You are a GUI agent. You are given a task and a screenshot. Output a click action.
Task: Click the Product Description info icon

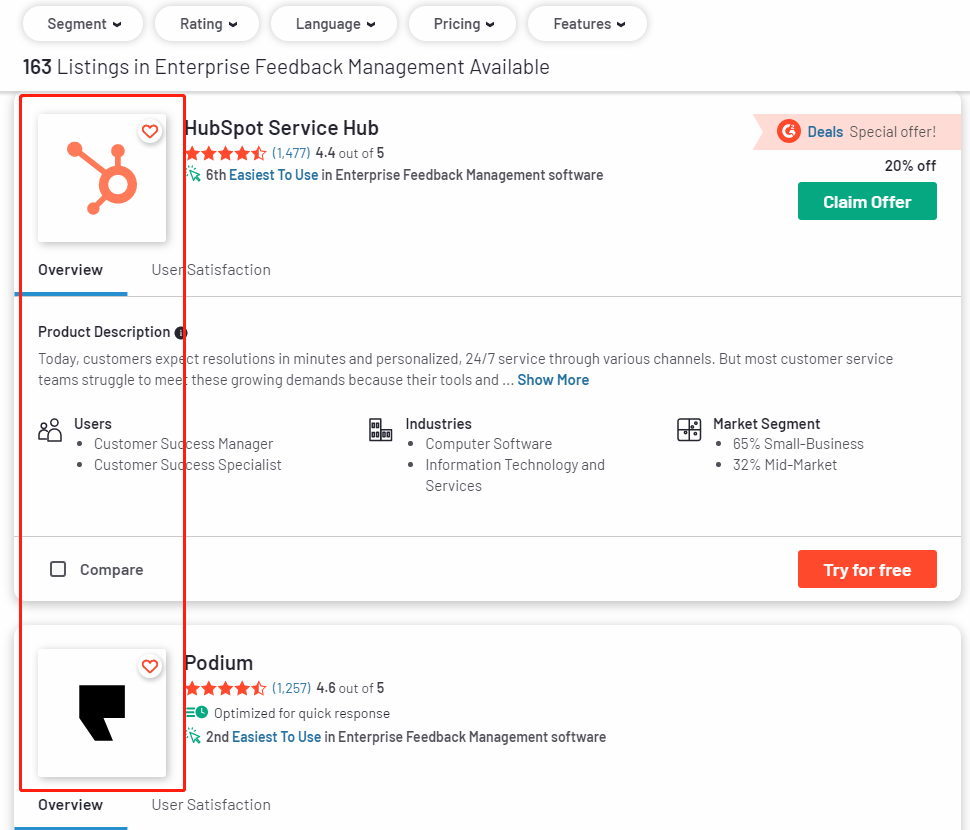(181, 333)
